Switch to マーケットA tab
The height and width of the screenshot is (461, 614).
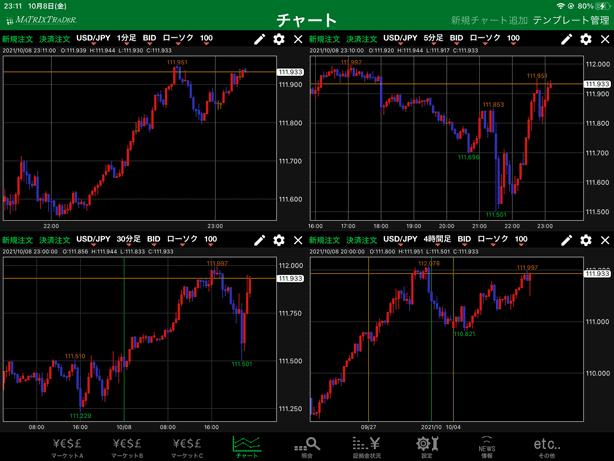click(67, 448)
